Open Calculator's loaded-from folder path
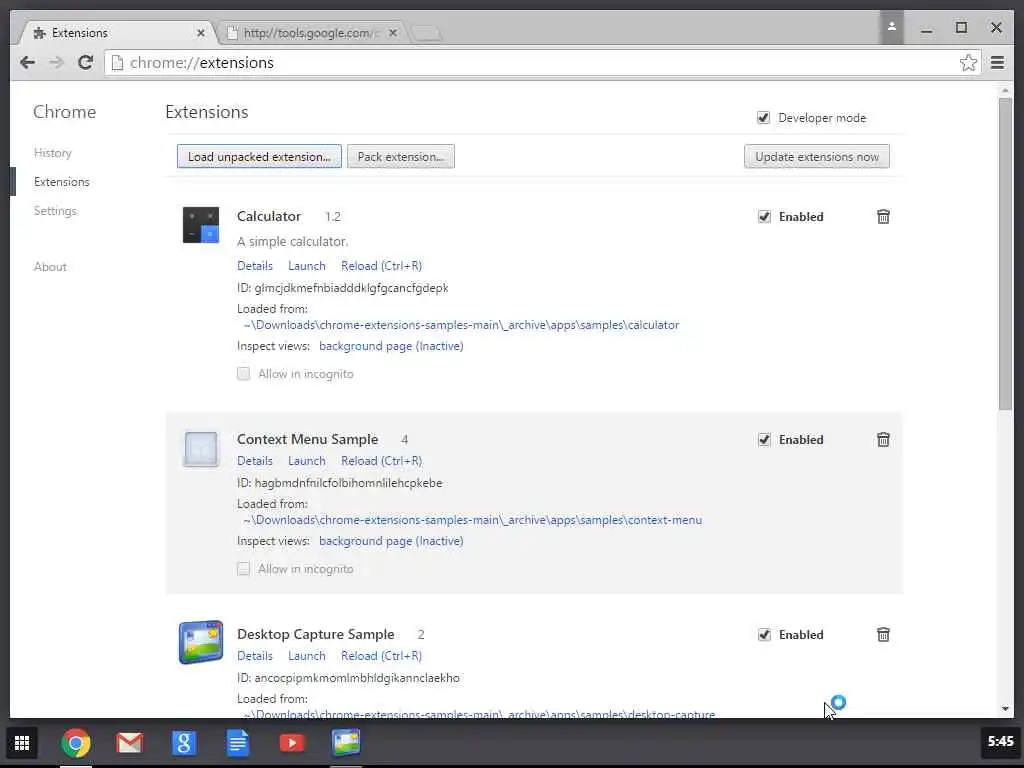 click(461, 325)
